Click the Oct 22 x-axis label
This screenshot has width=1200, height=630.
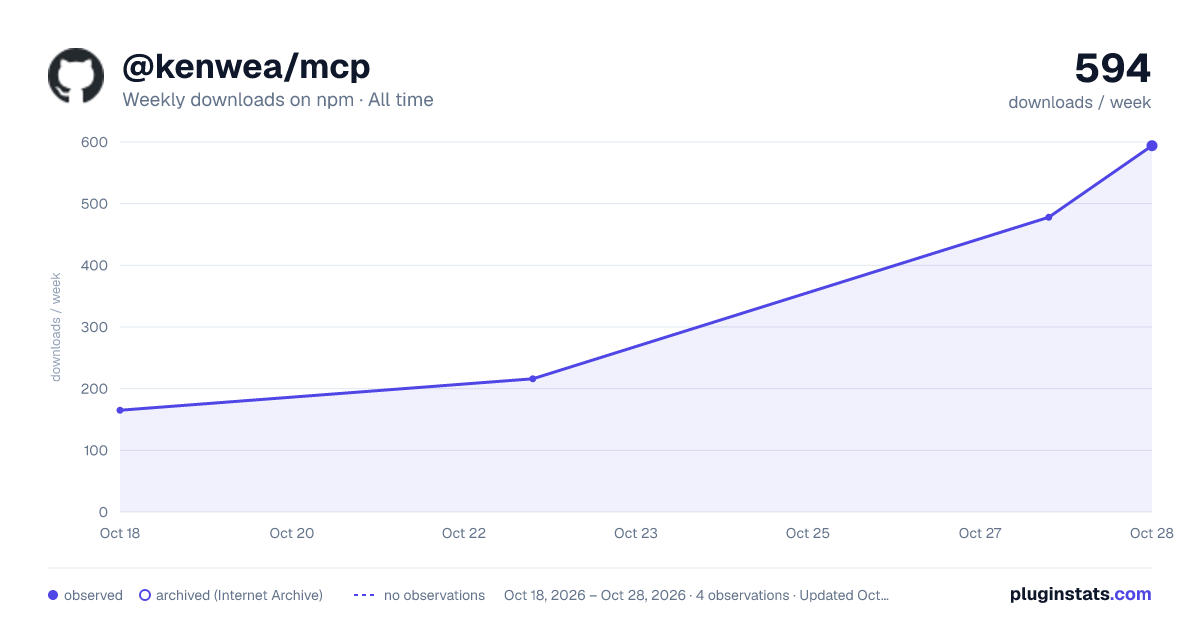(464, 533)
